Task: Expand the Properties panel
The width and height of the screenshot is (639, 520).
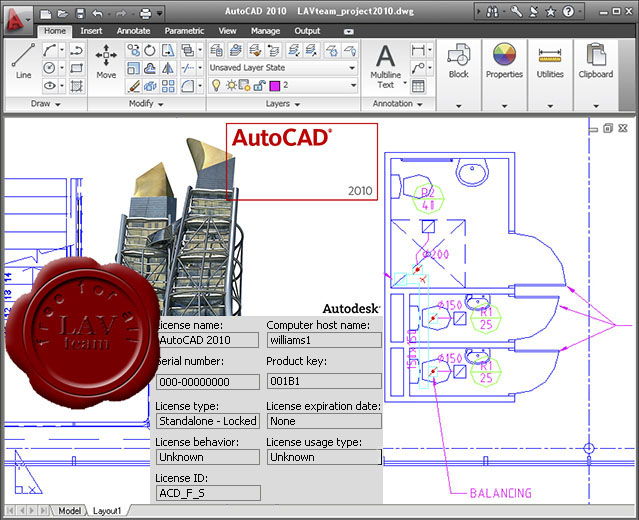Action: coord(504,106)
